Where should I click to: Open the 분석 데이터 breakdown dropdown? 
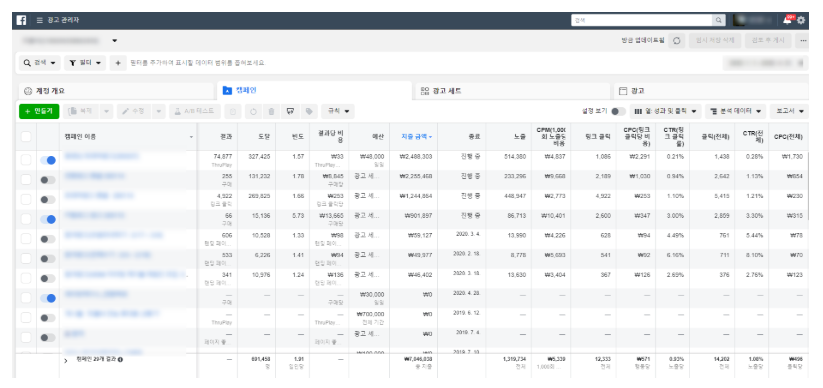point(736,111)
